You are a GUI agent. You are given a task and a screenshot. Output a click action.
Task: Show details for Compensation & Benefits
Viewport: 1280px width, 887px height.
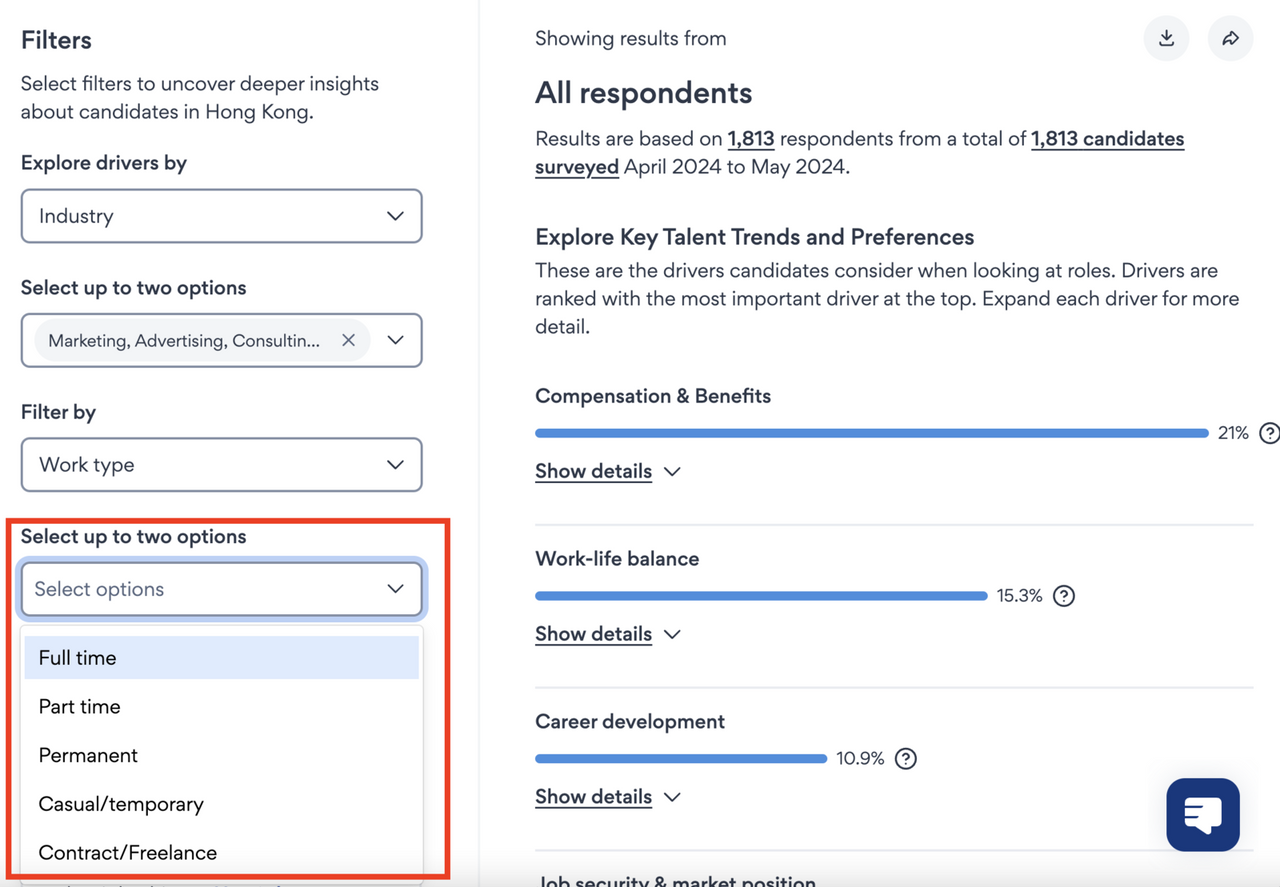coord(607,471)
